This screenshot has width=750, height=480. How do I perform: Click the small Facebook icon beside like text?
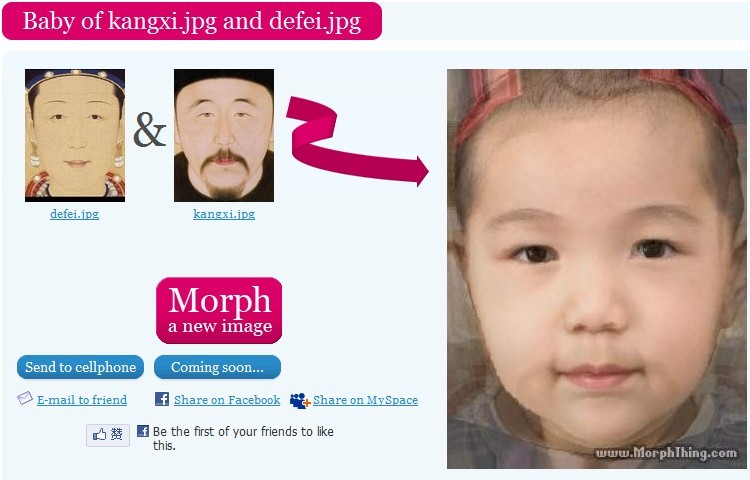pos(143,431)
